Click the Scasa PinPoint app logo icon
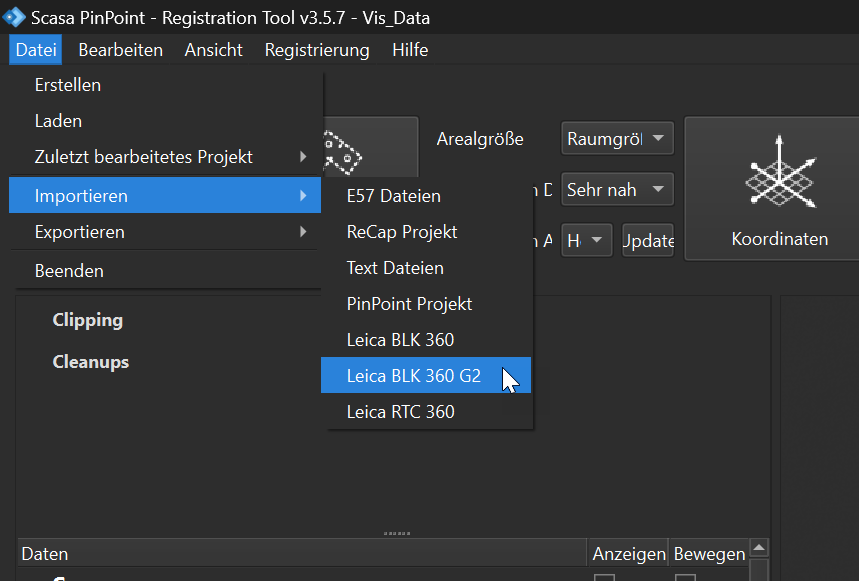859x581 pixels. (x=14, y=18)
